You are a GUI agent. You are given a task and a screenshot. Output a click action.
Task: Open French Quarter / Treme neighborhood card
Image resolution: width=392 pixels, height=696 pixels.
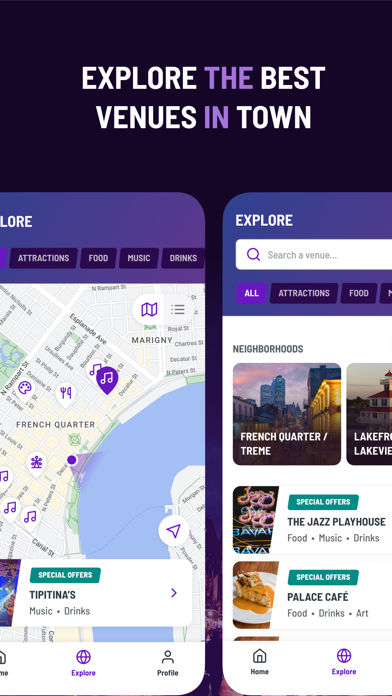click(287, 414)
